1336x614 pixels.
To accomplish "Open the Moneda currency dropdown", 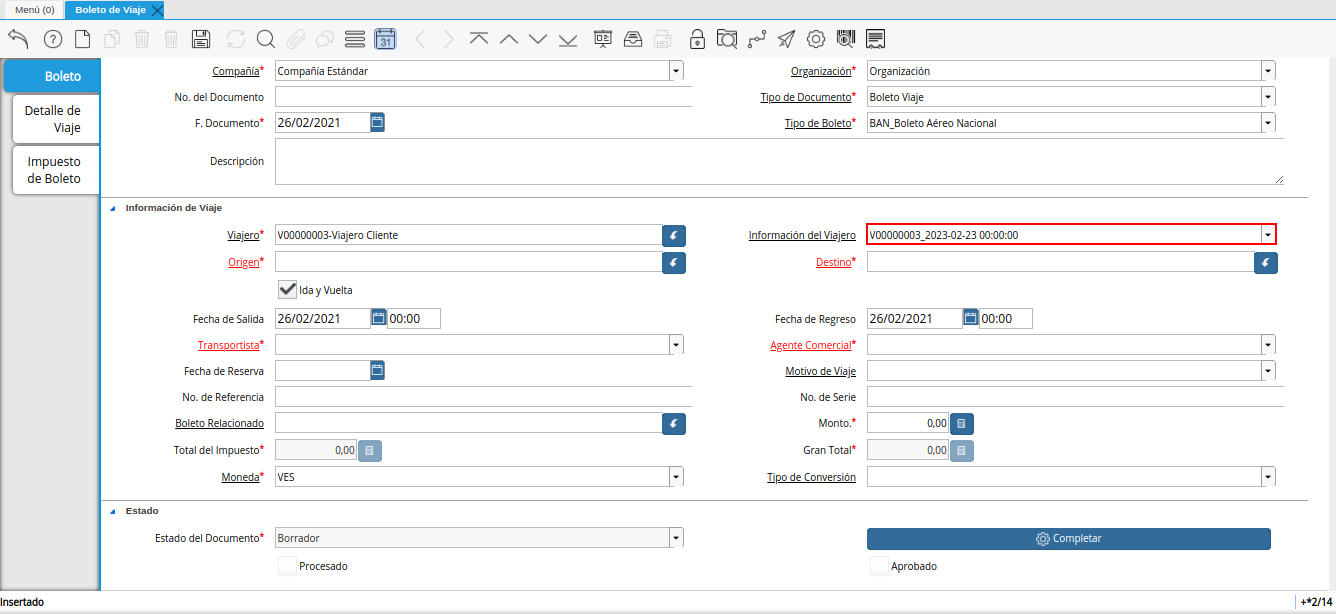I will (676, 477).
